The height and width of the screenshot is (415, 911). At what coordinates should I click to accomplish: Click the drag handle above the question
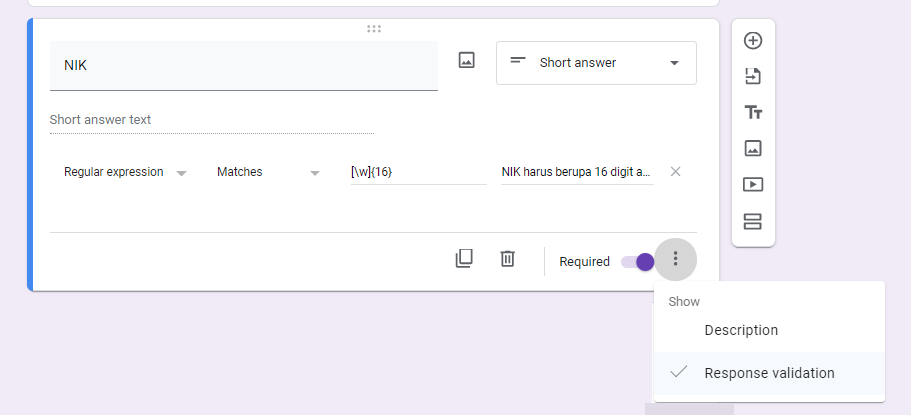[374, 28]
